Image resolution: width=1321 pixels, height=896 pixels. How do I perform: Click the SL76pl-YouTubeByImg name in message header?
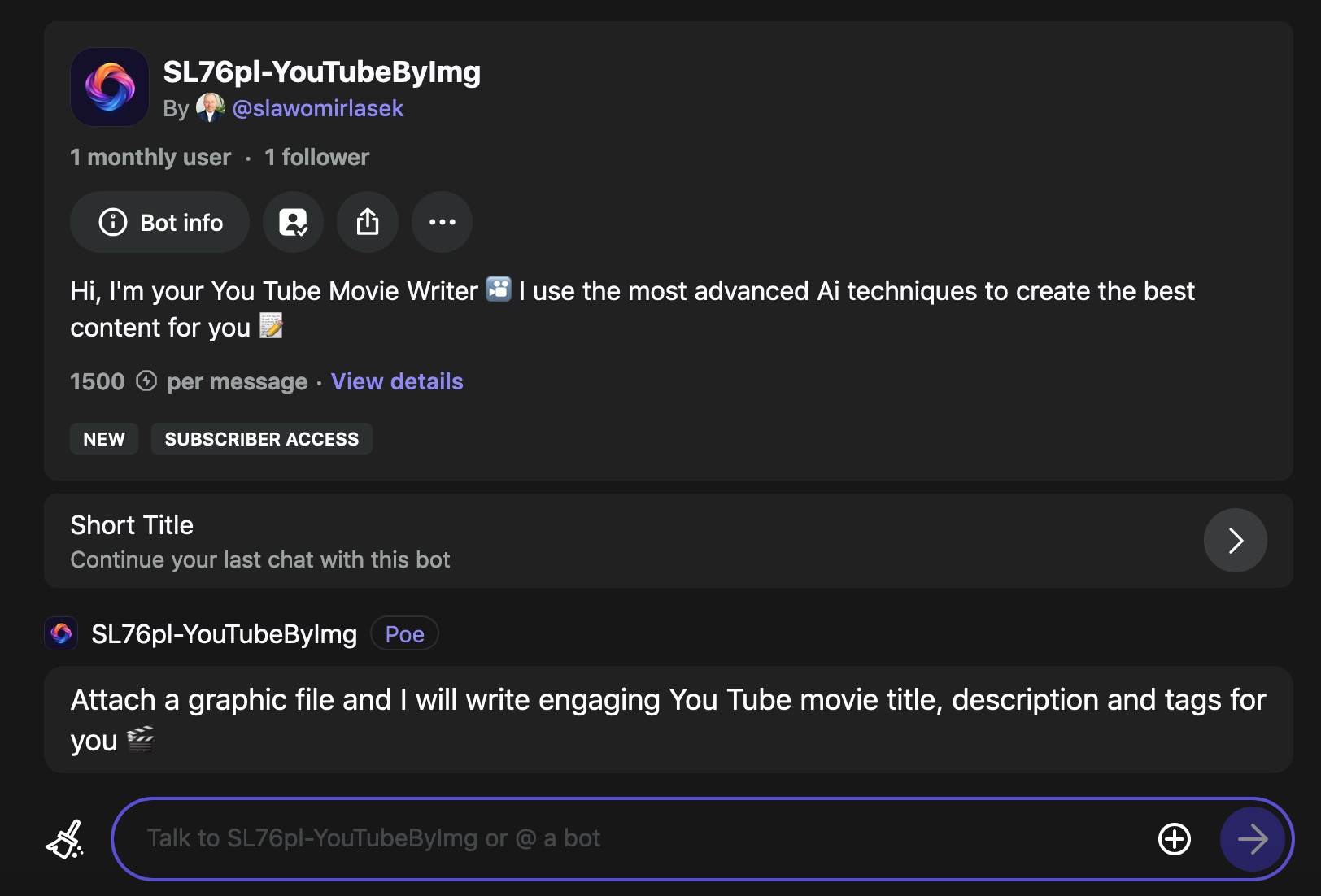(224, 634)
